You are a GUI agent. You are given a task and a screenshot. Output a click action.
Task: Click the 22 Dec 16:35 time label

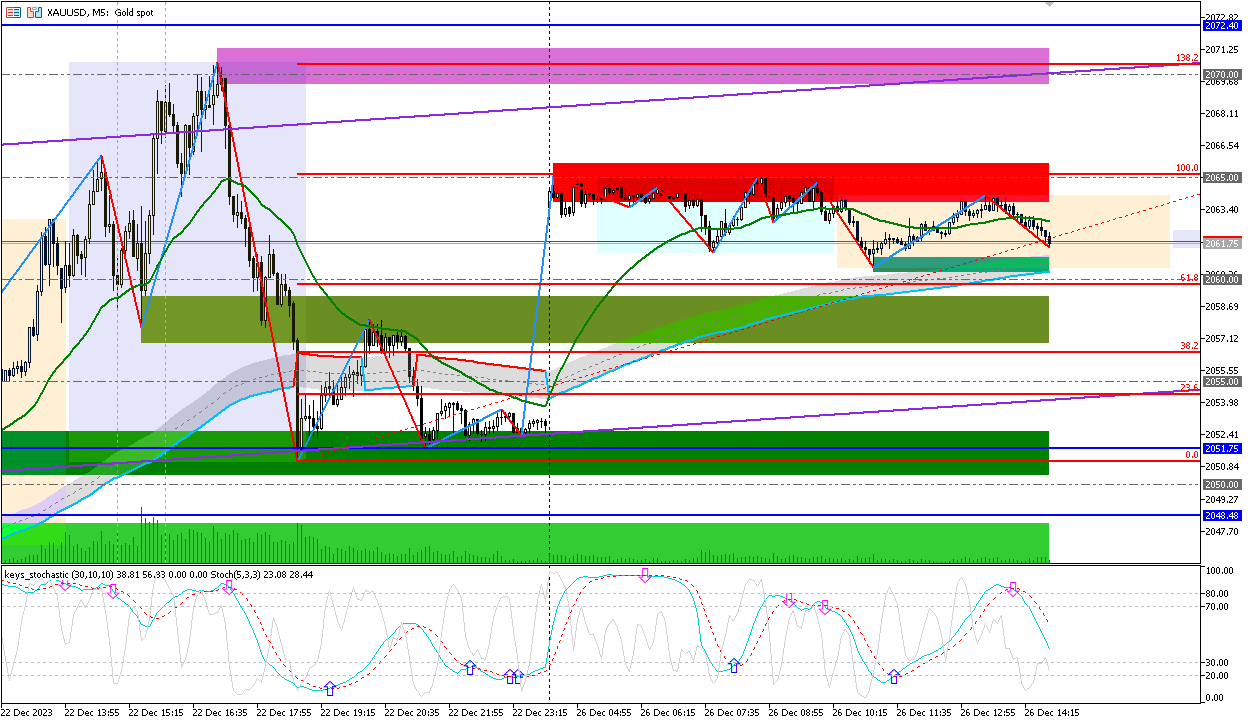220,713
